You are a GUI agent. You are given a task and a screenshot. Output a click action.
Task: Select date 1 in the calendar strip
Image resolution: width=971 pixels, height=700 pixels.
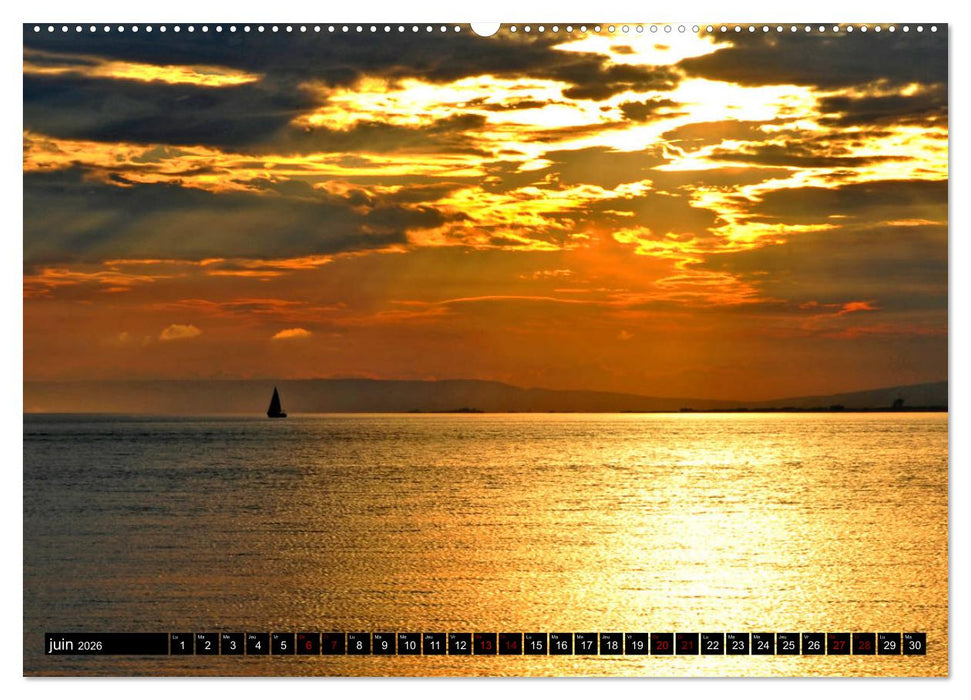pos(182,645)
